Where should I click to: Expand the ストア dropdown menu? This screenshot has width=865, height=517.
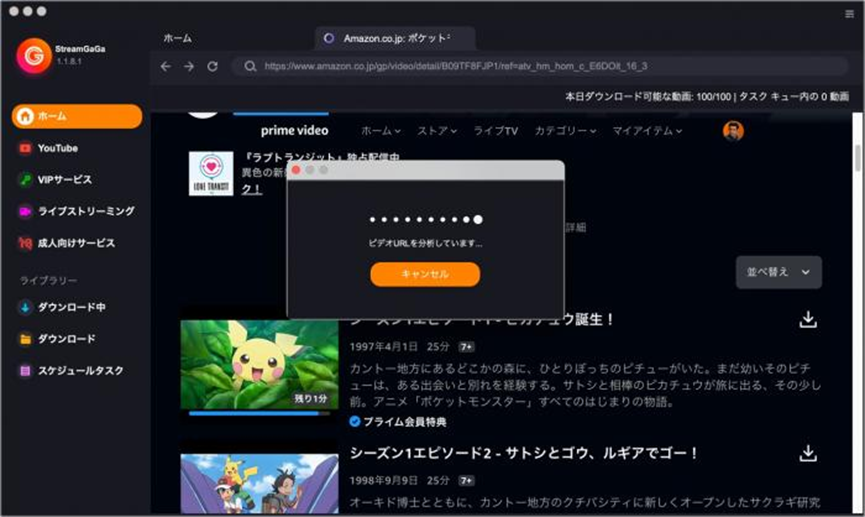(437, 131)
